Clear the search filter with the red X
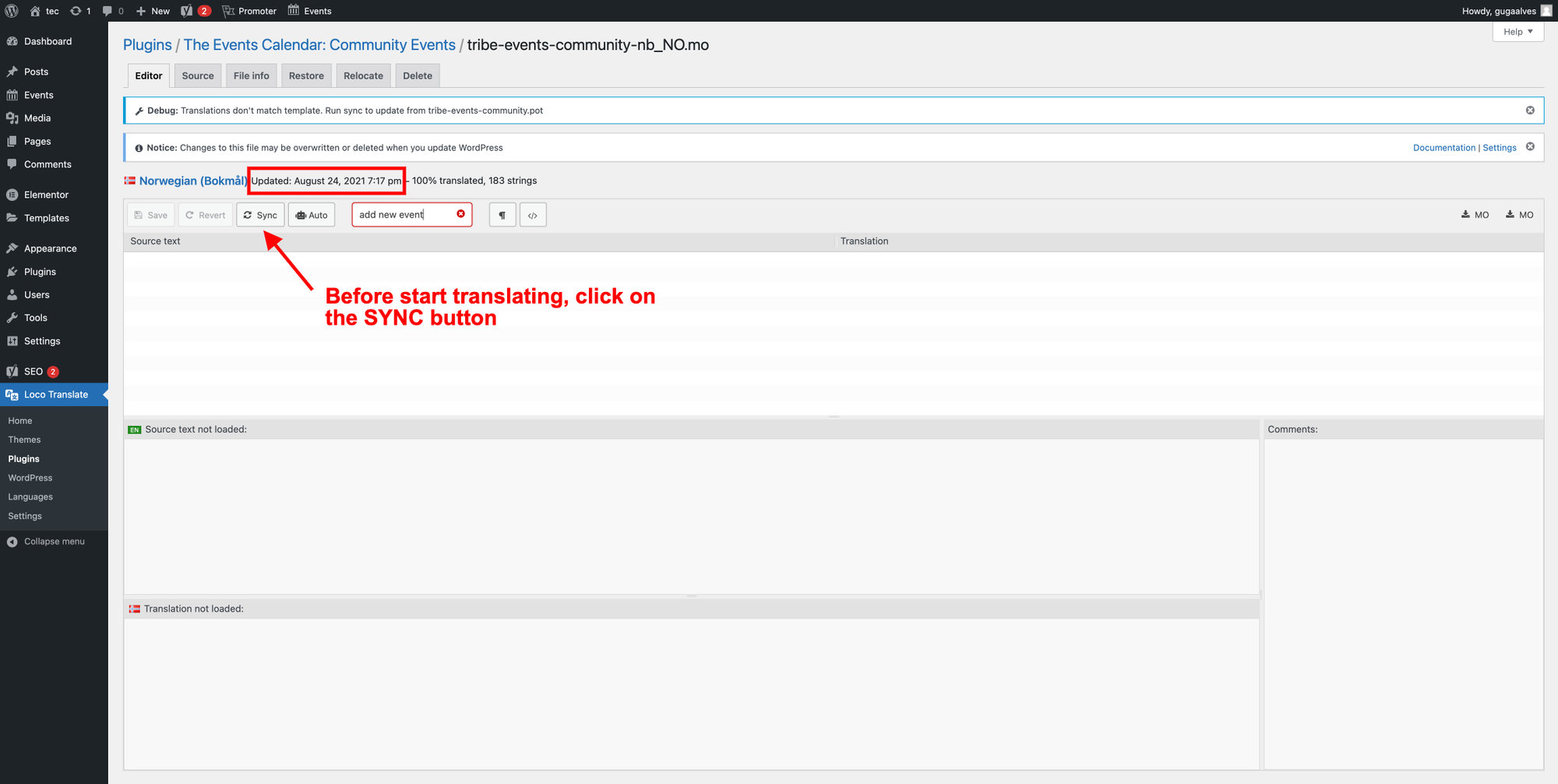This screenshot has height=784, width=1558. pos(461,214)
